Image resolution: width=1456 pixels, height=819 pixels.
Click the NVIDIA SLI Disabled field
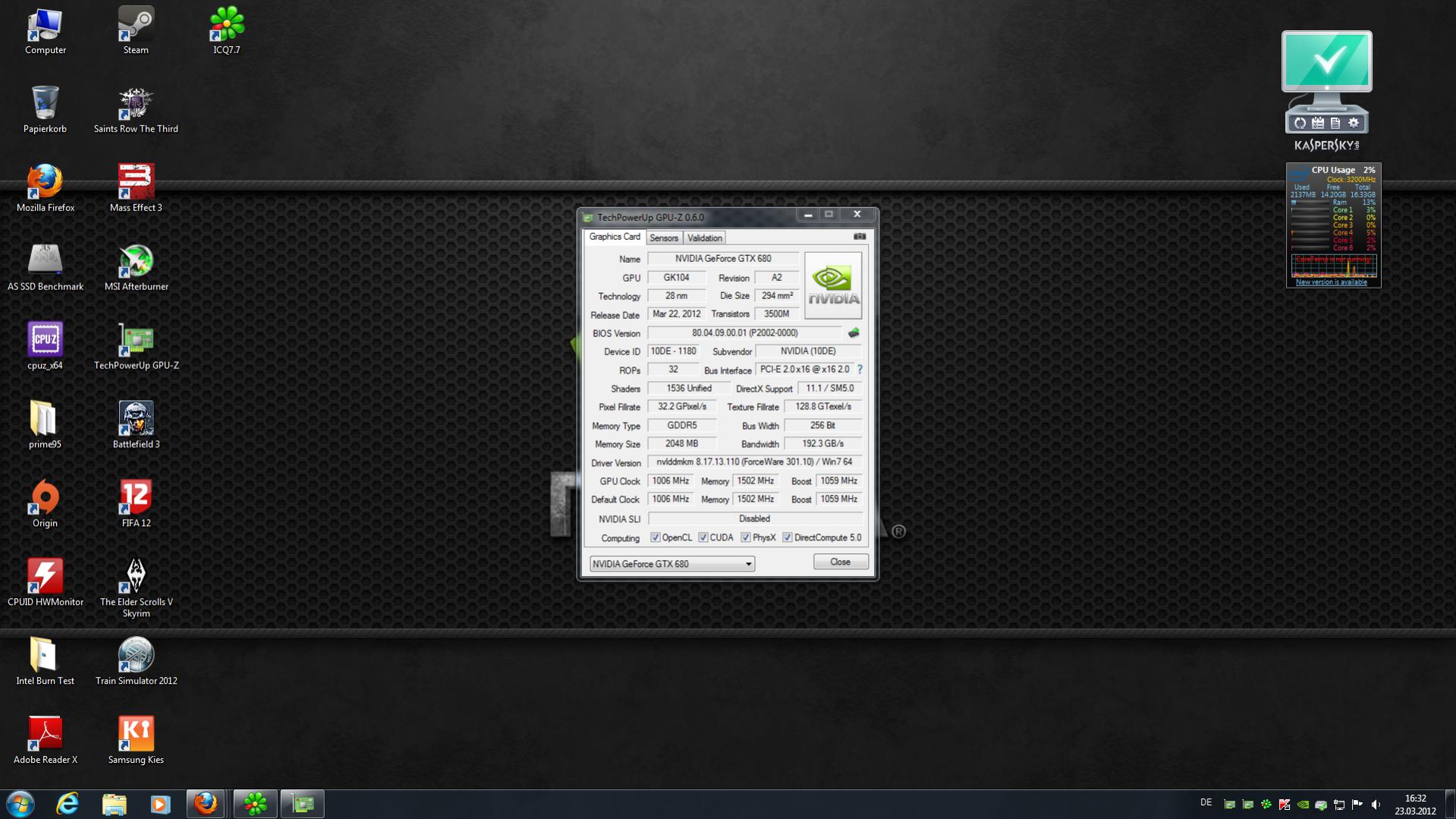click(754, 519)
